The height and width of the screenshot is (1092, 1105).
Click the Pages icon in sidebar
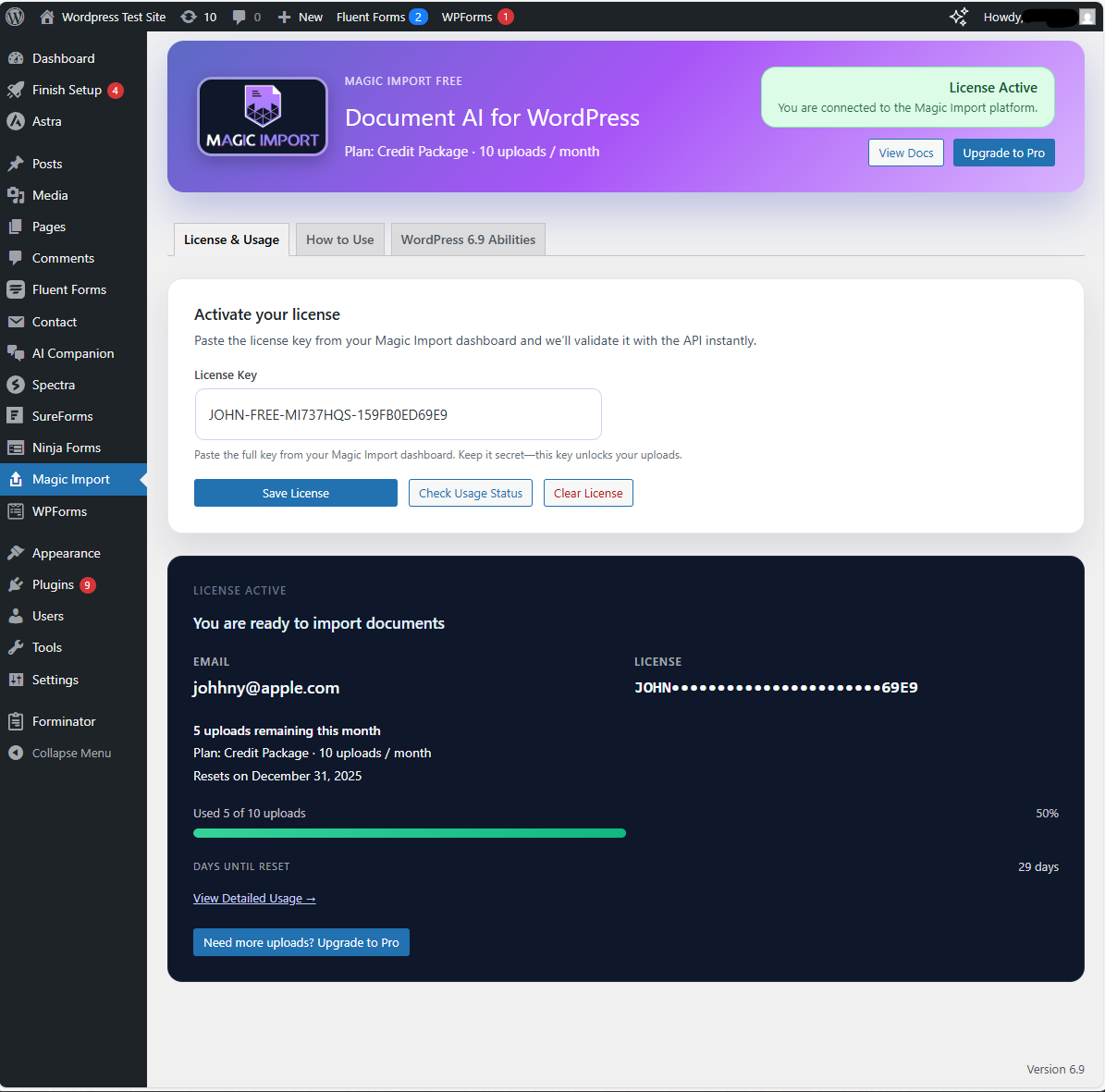click(16, 227)
